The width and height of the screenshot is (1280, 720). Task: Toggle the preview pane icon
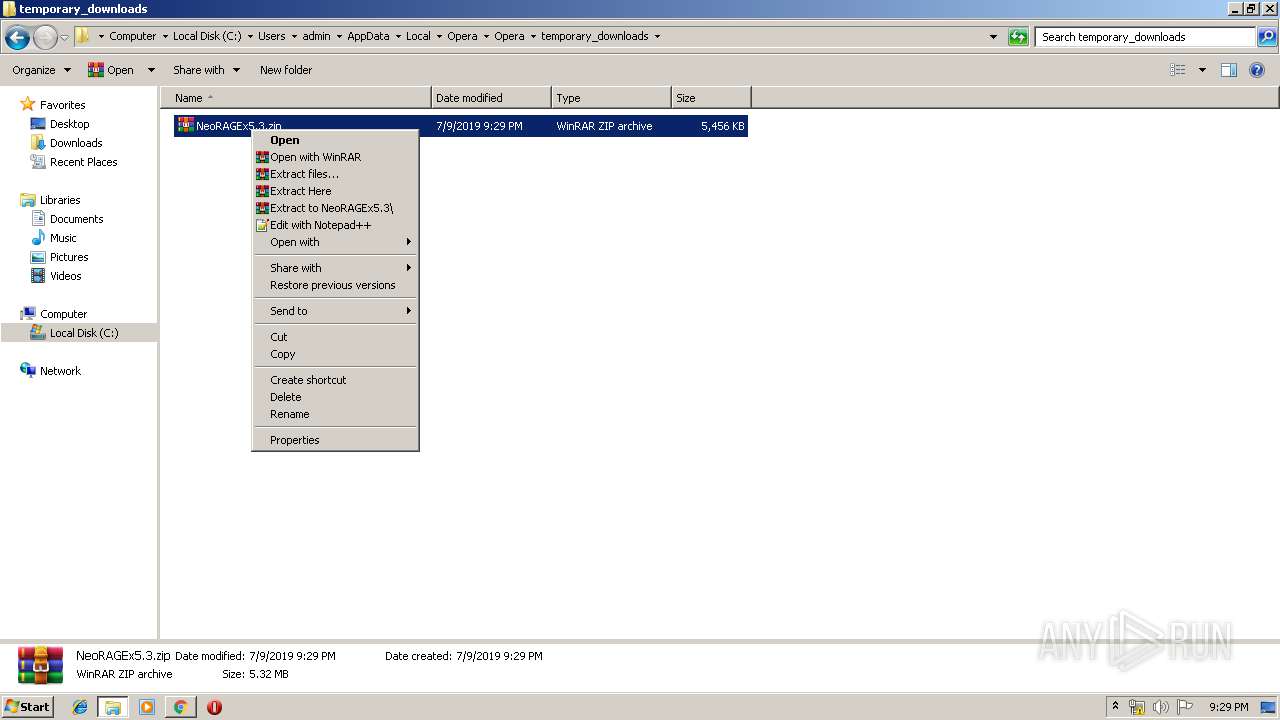pyautogui.click(x=1229, y=70)
